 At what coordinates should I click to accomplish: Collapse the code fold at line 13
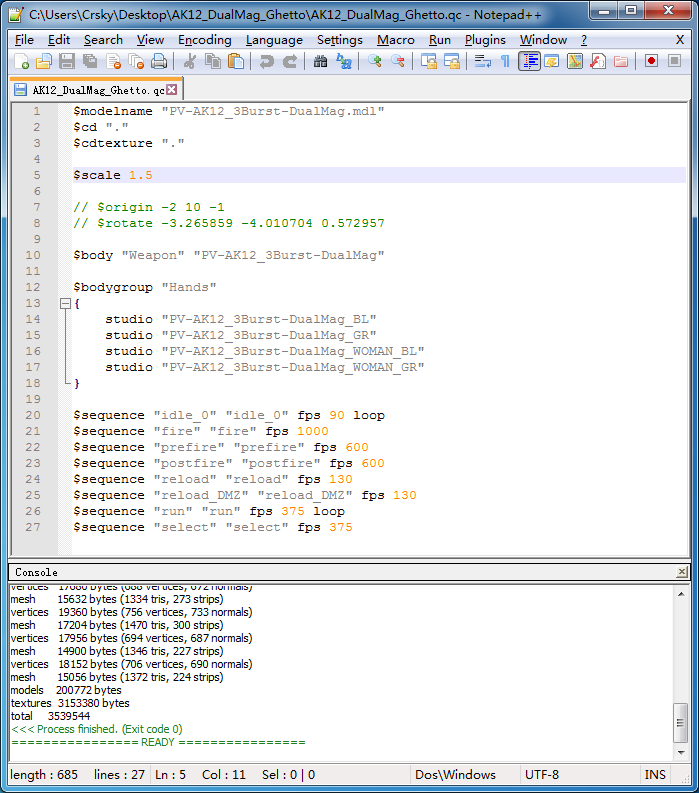click(x=65, y=303)
